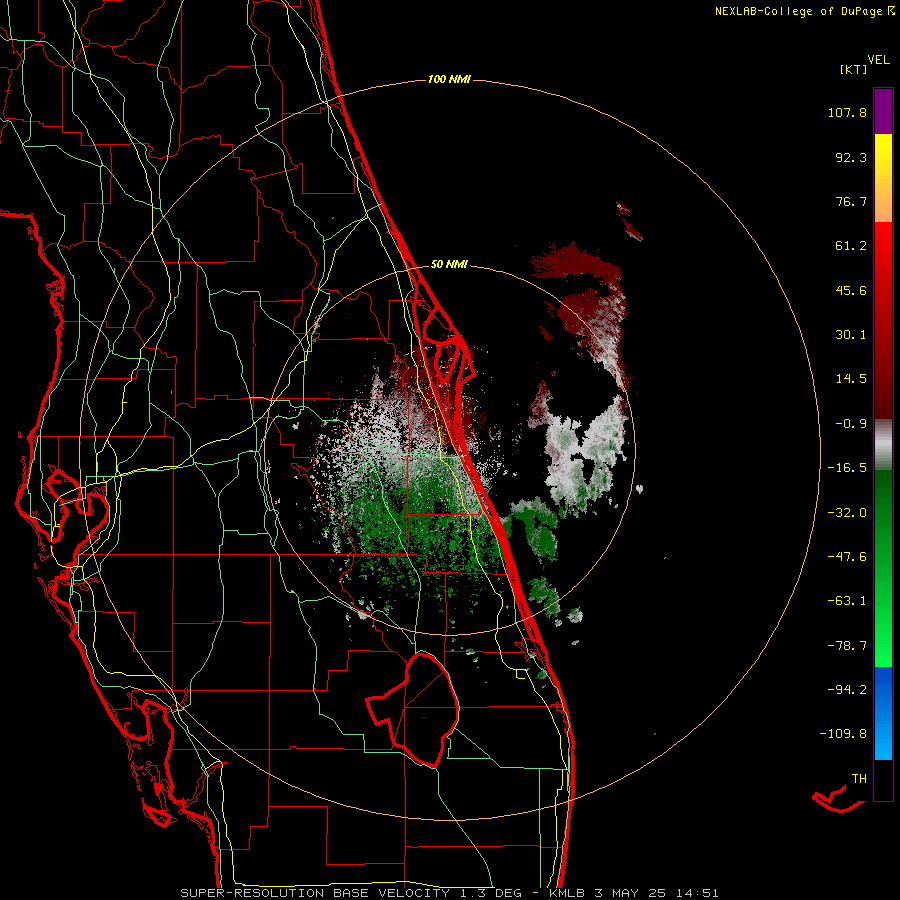The width and height of the screenshot is (900, 900).
Task: Click the SUPER-RESOLUTION BASE VELOCITY caption text
Action: 315,893
